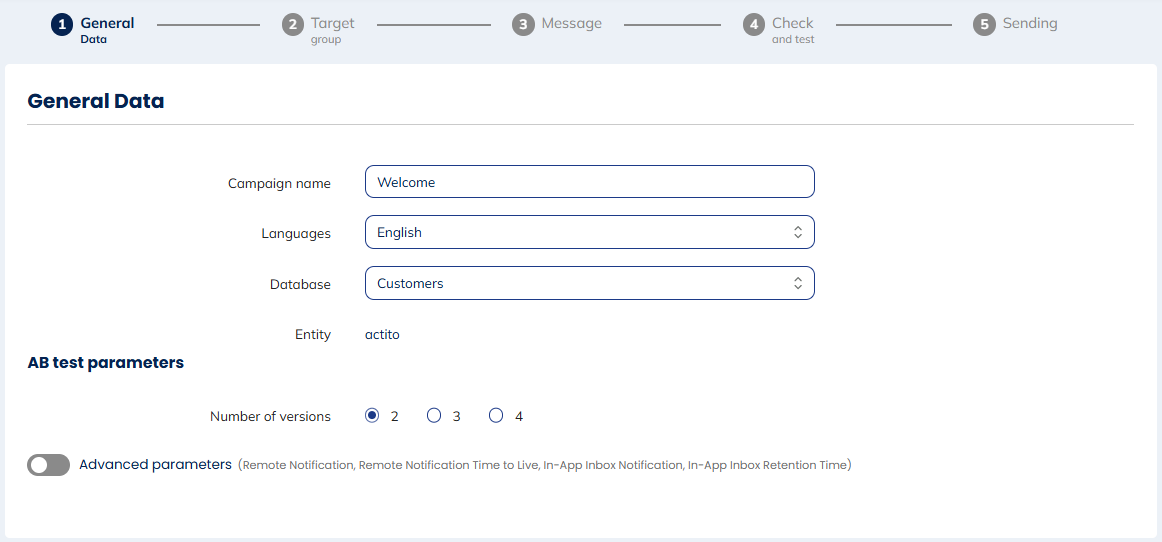Focus the Campaign name input field
Image resolution: width=1162 pixels, height=542 pixels.
click(589, 182)
